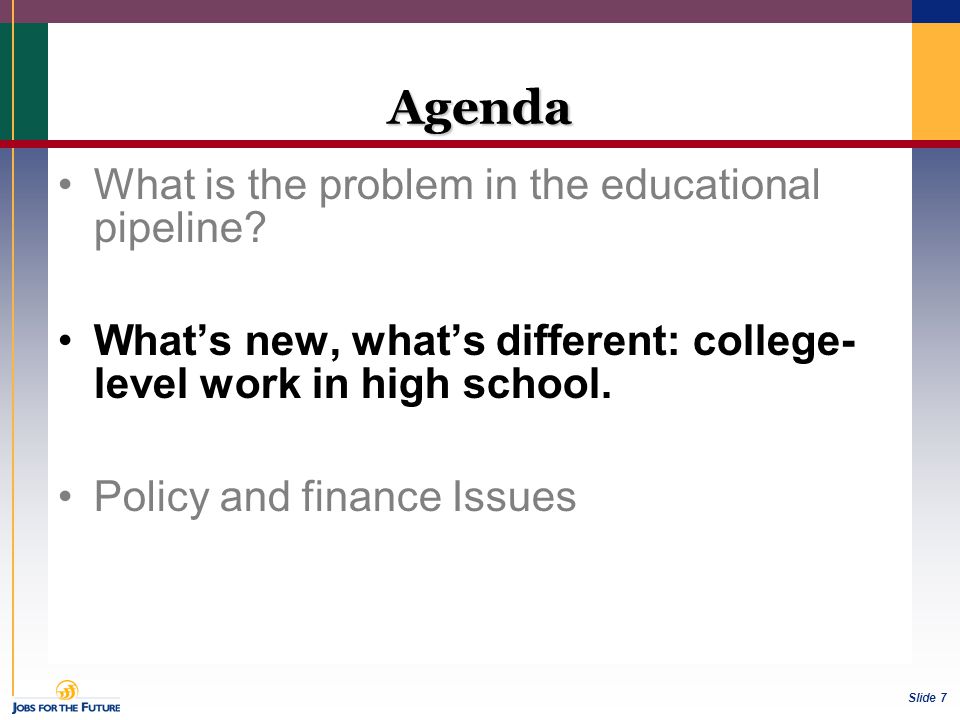Click the Jobs for the Future logo icon

[x=67, y=690]
